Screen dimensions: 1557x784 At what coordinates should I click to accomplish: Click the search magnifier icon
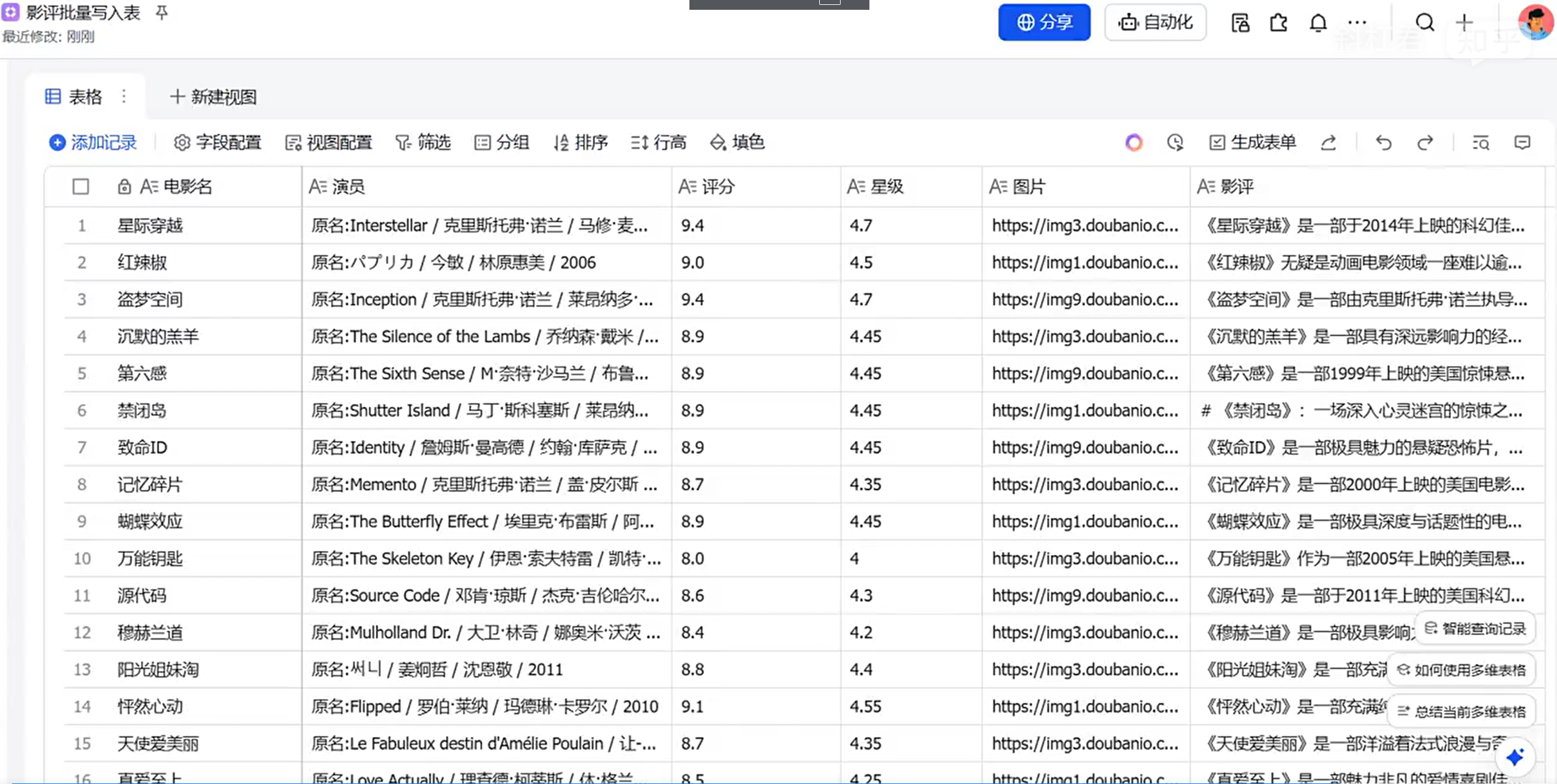[1425, 23]
